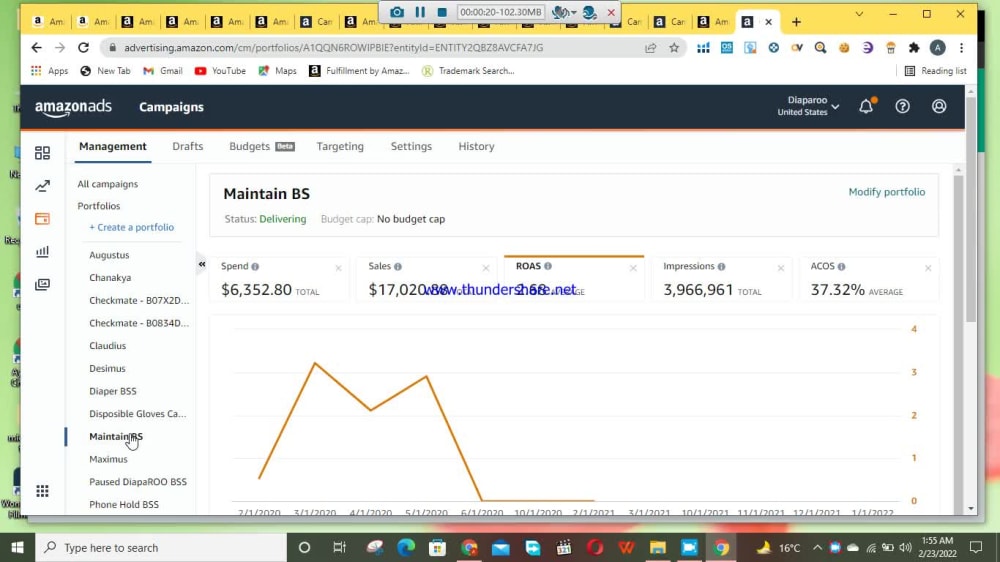Switch to Management tab
The height and width of the screenshot is (562, 1000).
coord(113,146)
